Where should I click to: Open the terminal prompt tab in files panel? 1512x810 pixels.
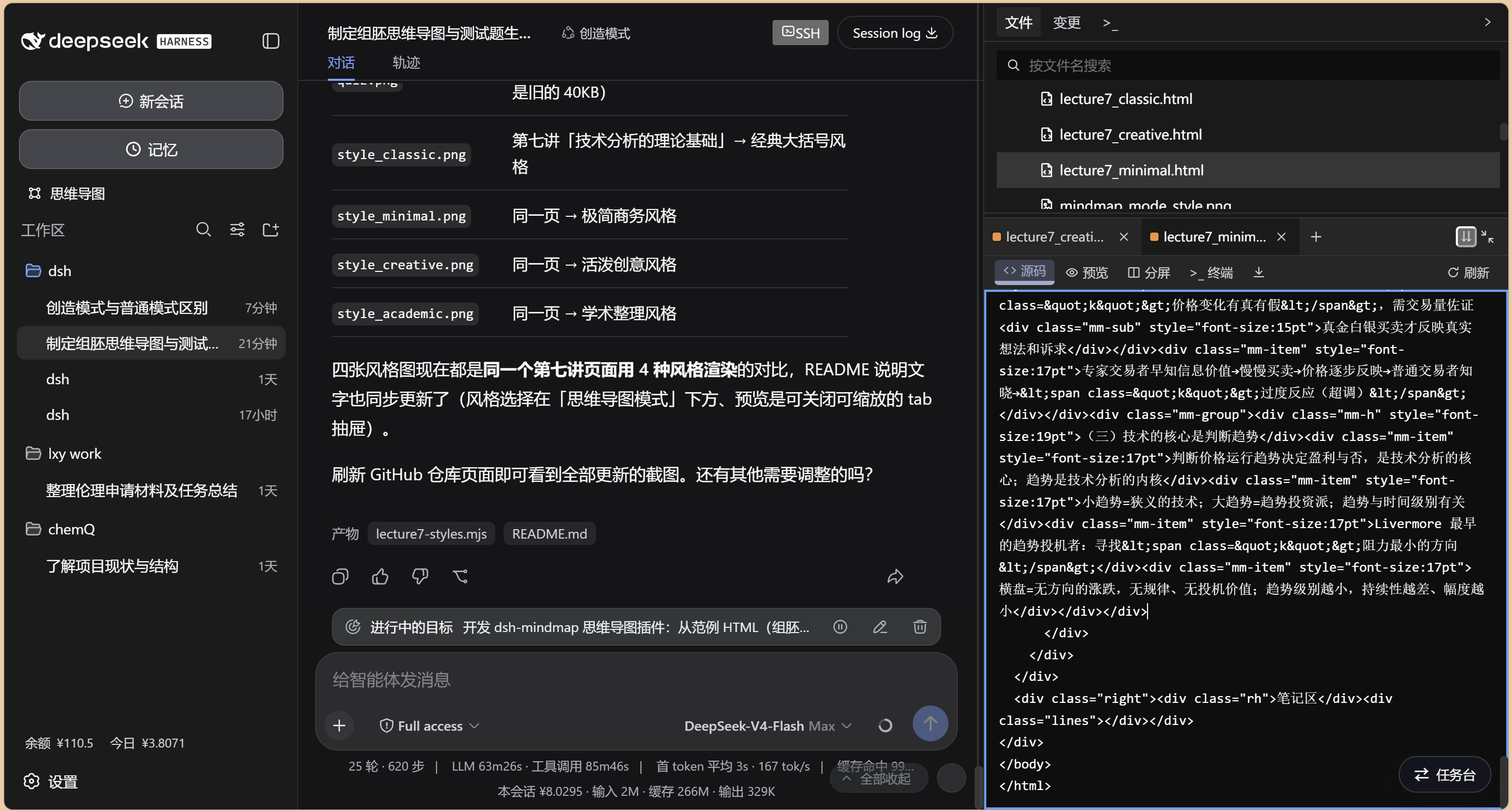(x=1110, y=23)
